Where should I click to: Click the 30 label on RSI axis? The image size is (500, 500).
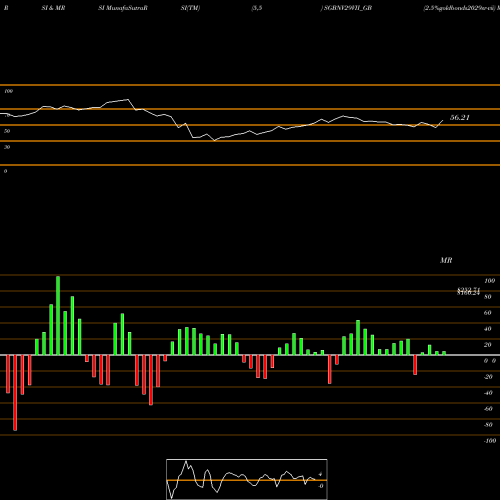click(x=7, y=147)
